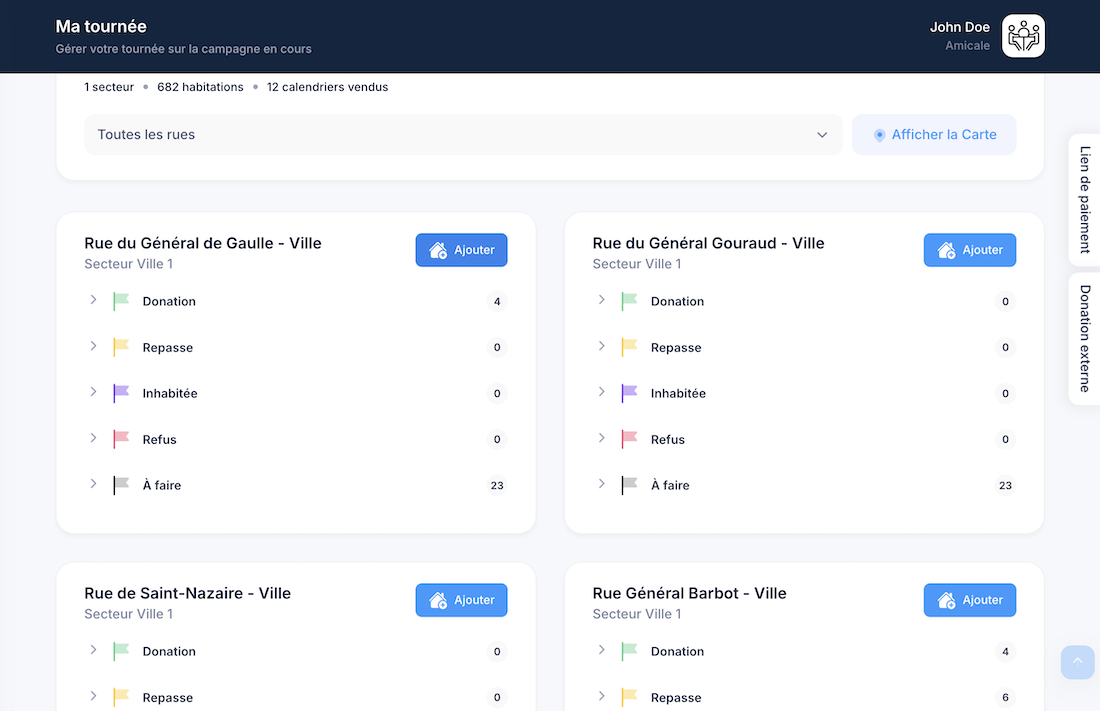
Task: Expand À faire row in Rue du Général Gouraud
Action: point(601,484)
